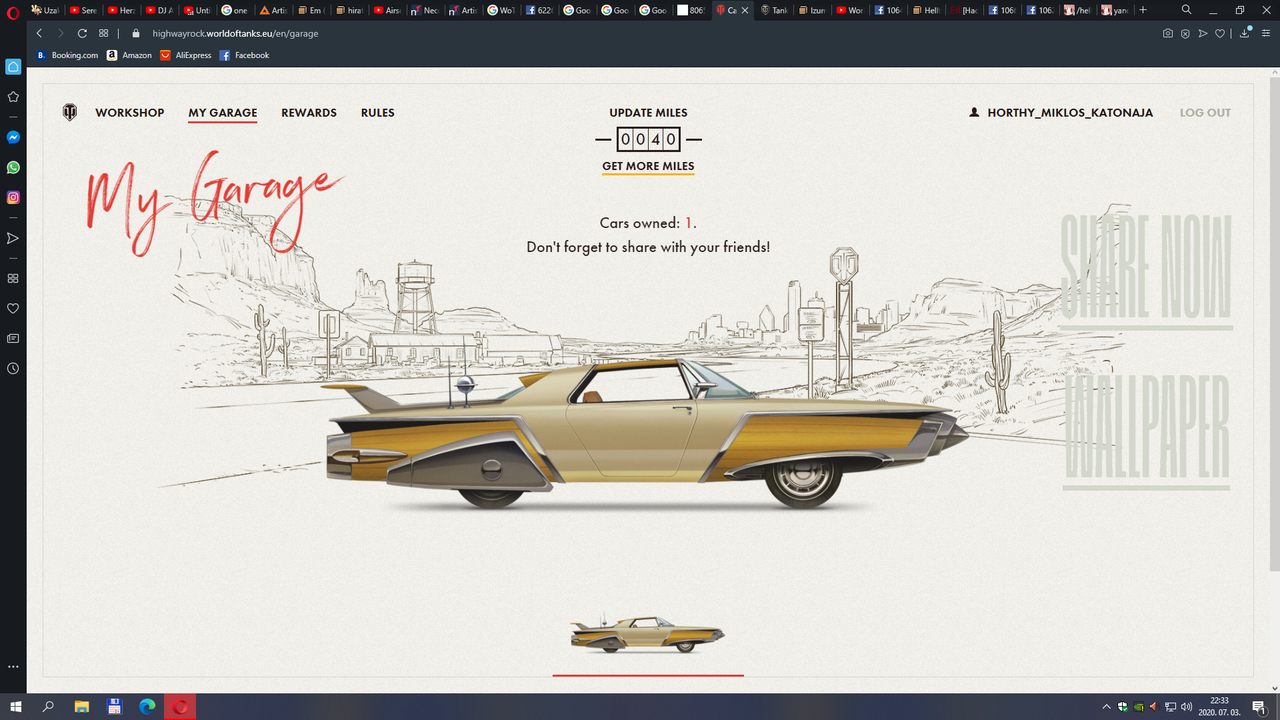1280x720 pixels.
Task: Open Messenger in Opera sidebar
Action: coord(13,137)
